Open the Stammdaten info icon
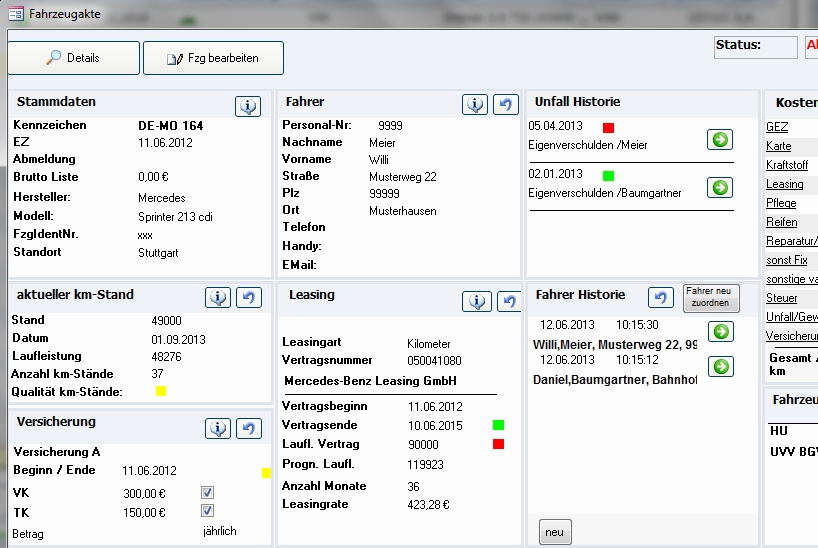Screen dimensions: 818x548 (x=248, y=106)
